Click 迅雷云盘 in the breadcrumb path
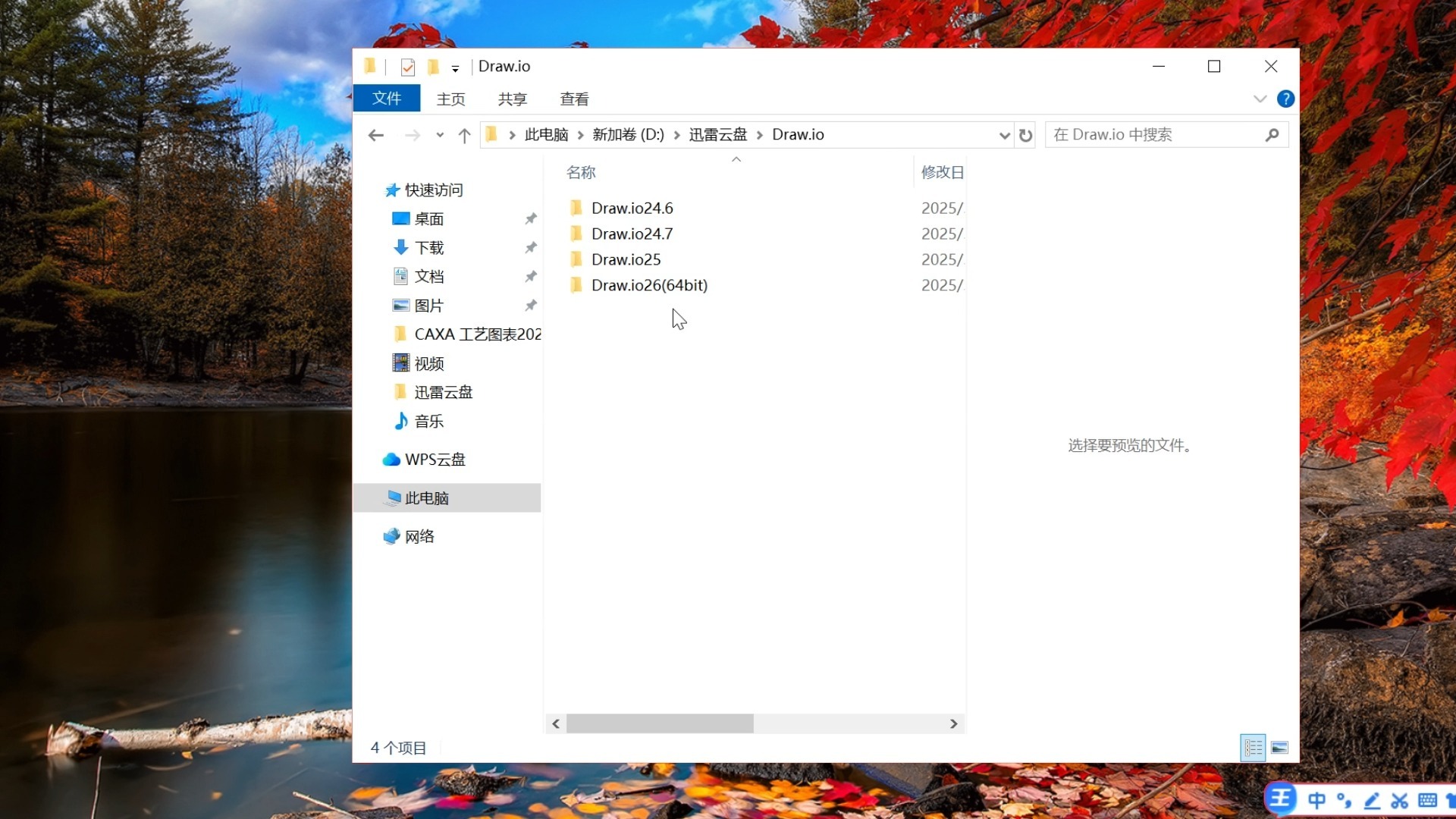1456x819 pixels. [717, 135]
